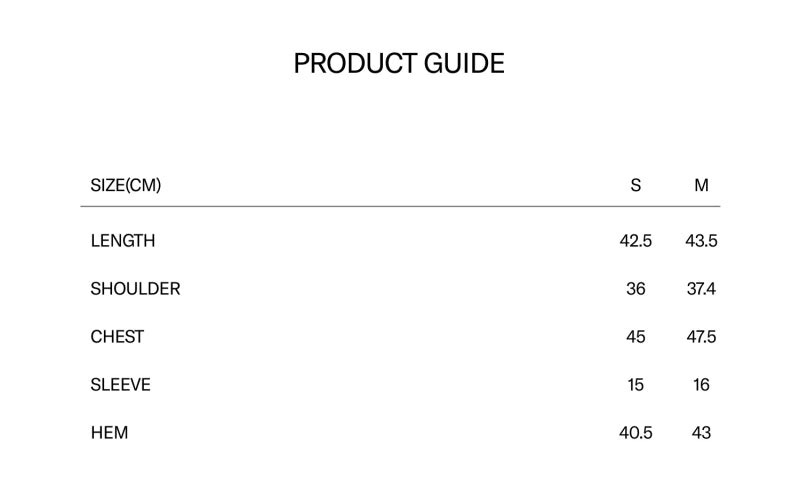This screenshot has height=487, width=800.
Task: Click the shoulder value 37.4
Action: pos(702,289)
